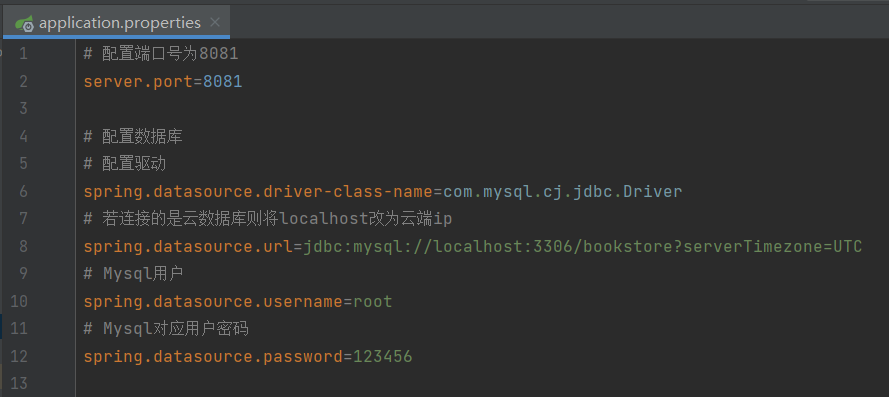
Task: Click the comment '# Mysql对应用户密码'
Action: [x=166, y=329]
